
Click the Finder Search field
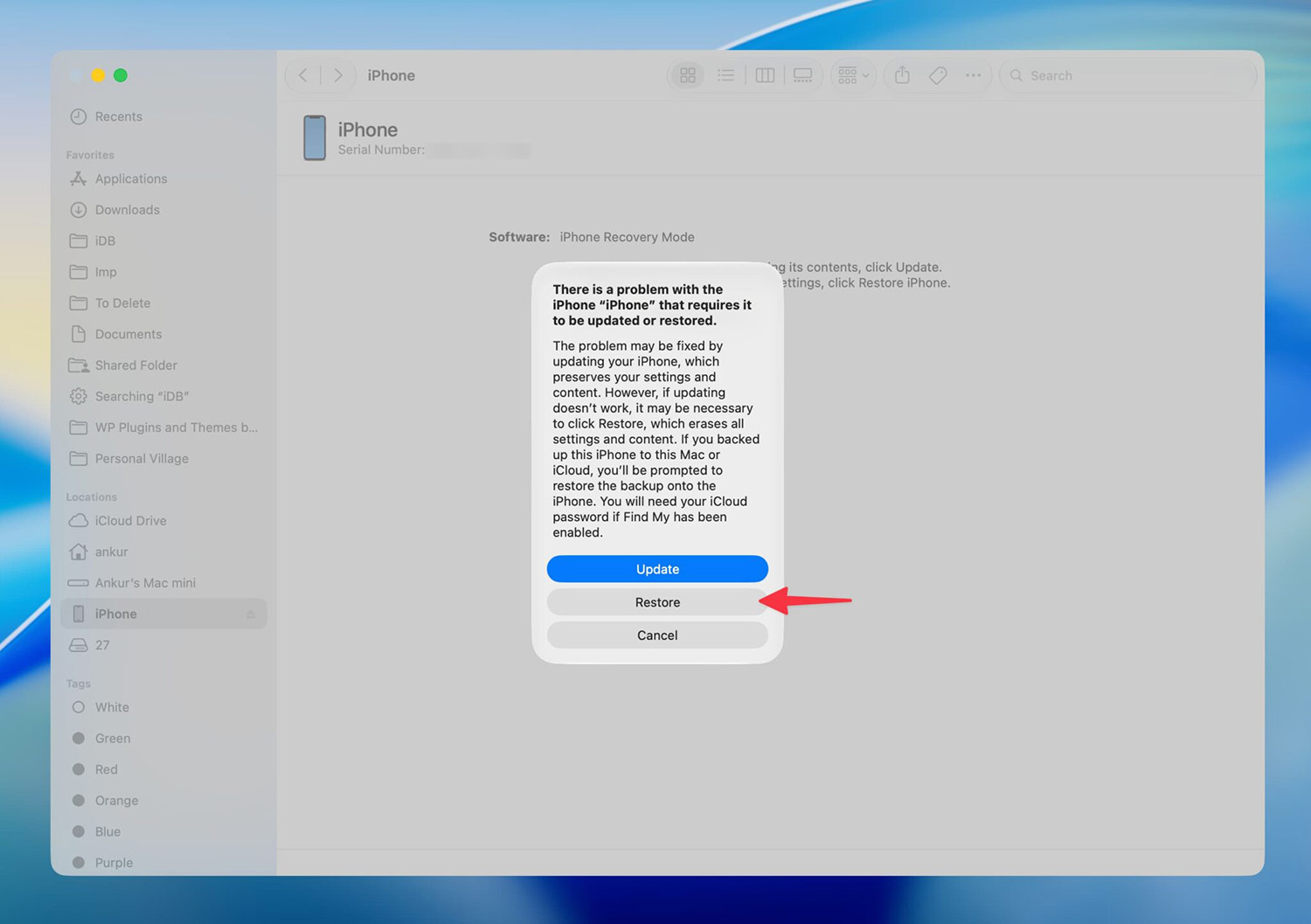1127,75
